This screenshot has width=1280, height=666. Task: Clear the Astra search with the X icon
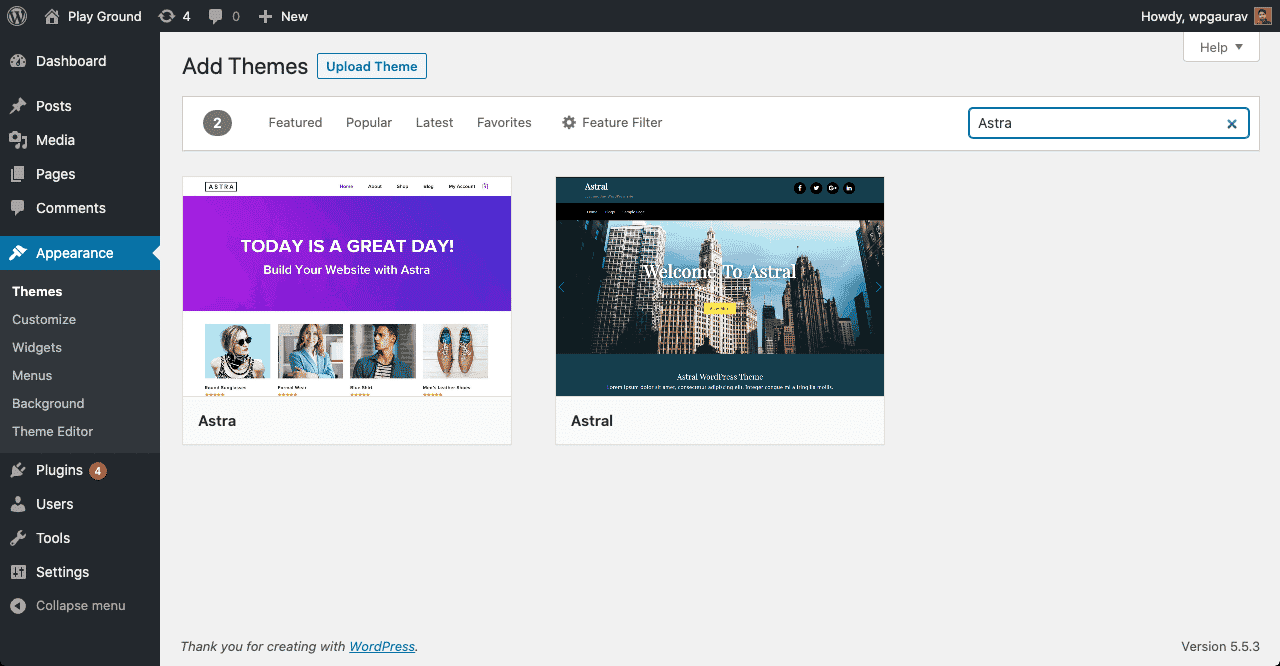1231,123
